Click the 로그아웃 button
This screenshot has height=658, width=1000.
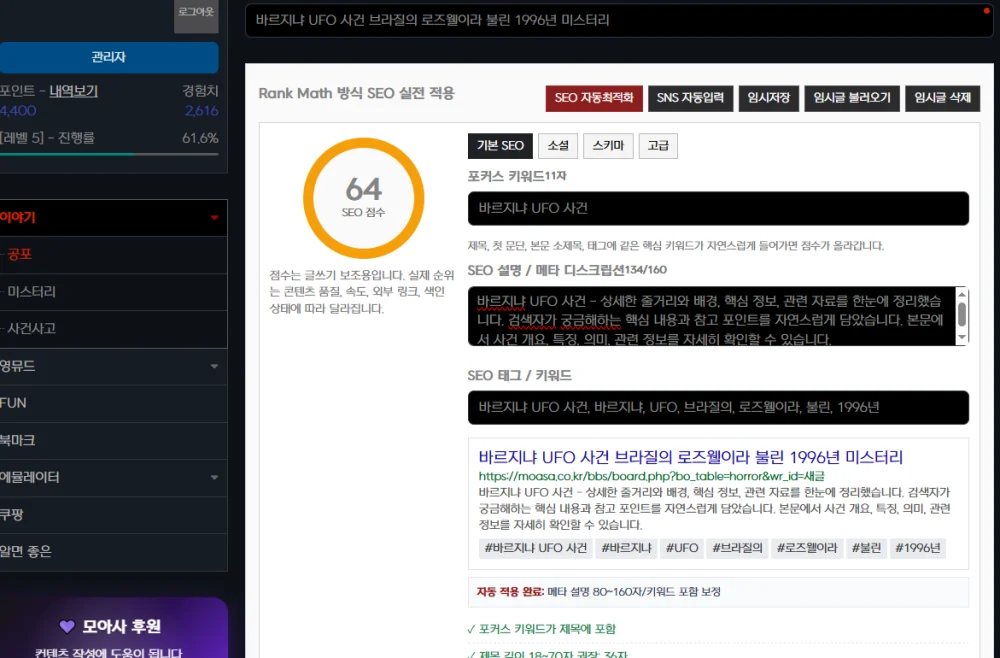[196, 14]
